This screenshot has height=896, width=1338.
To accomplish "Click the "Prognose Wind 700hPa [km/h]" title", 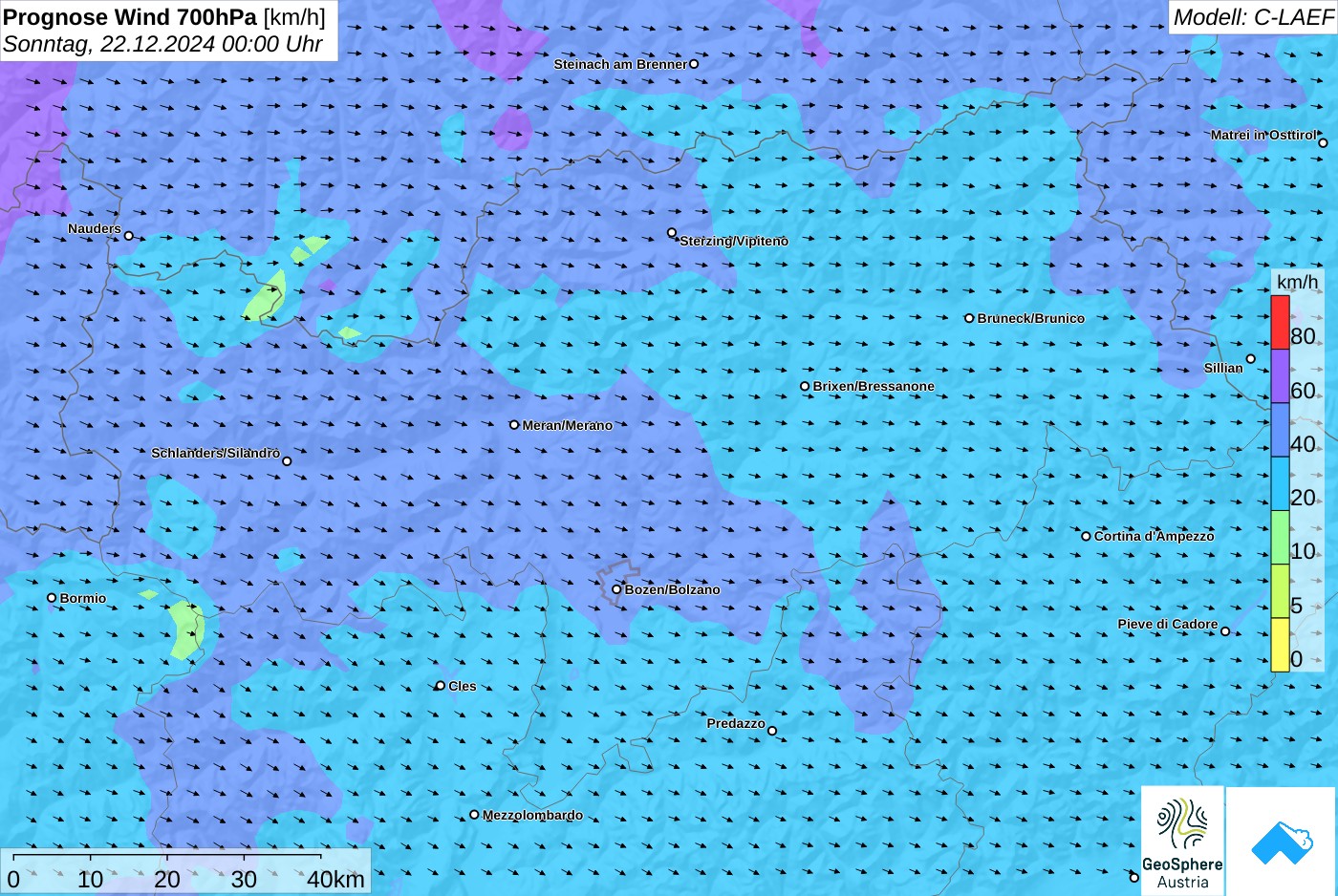I will pos(164,17).
